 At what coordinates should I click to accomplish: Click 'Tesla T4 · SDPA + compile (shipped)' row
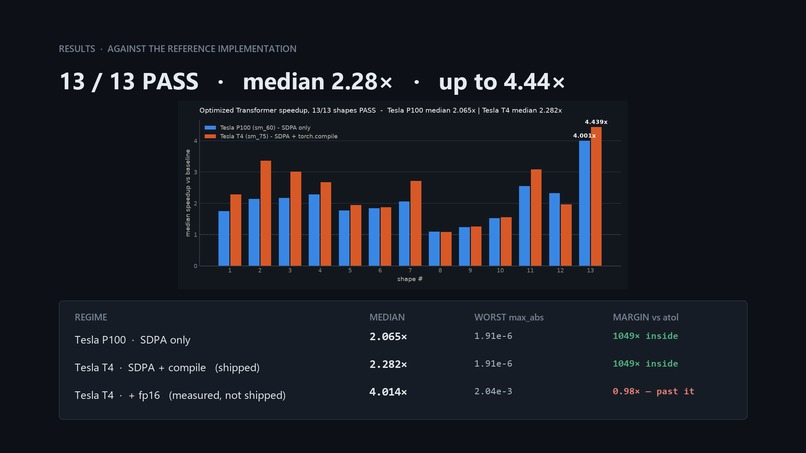(167, 368)
